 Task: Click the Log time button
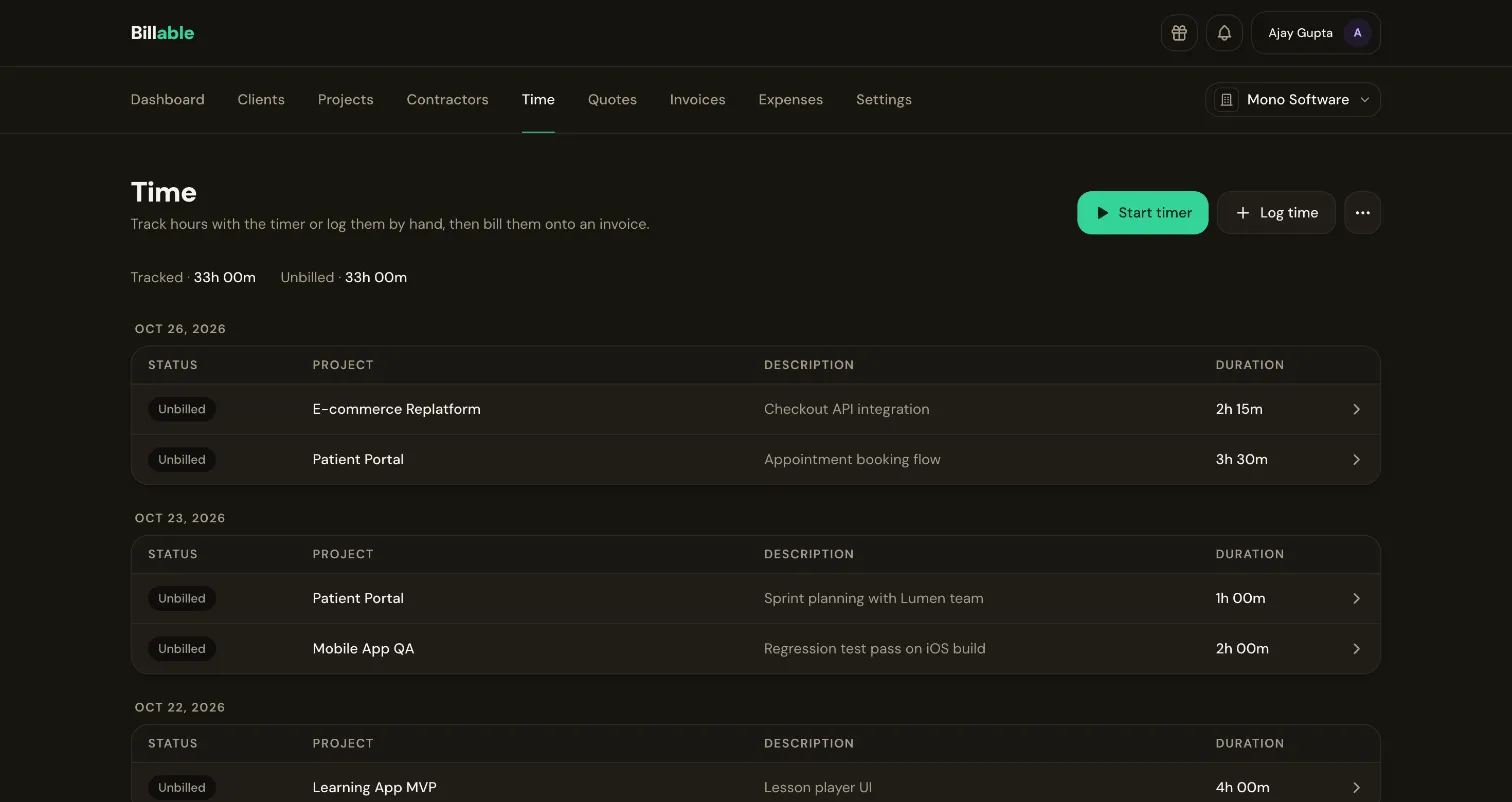pyautogui.click(x=1276, y=213)
